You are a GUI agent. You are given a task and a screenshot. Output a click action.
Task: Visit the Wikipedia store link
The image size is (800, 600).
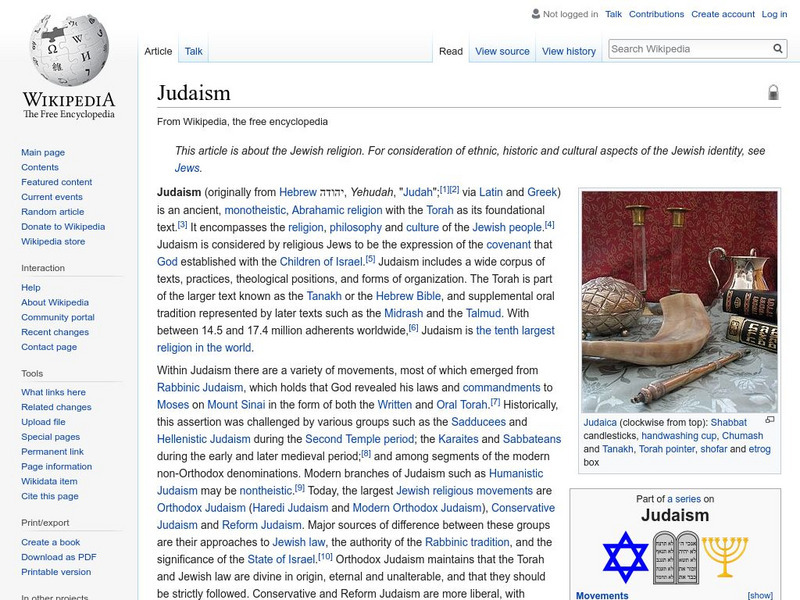point(53,241)
